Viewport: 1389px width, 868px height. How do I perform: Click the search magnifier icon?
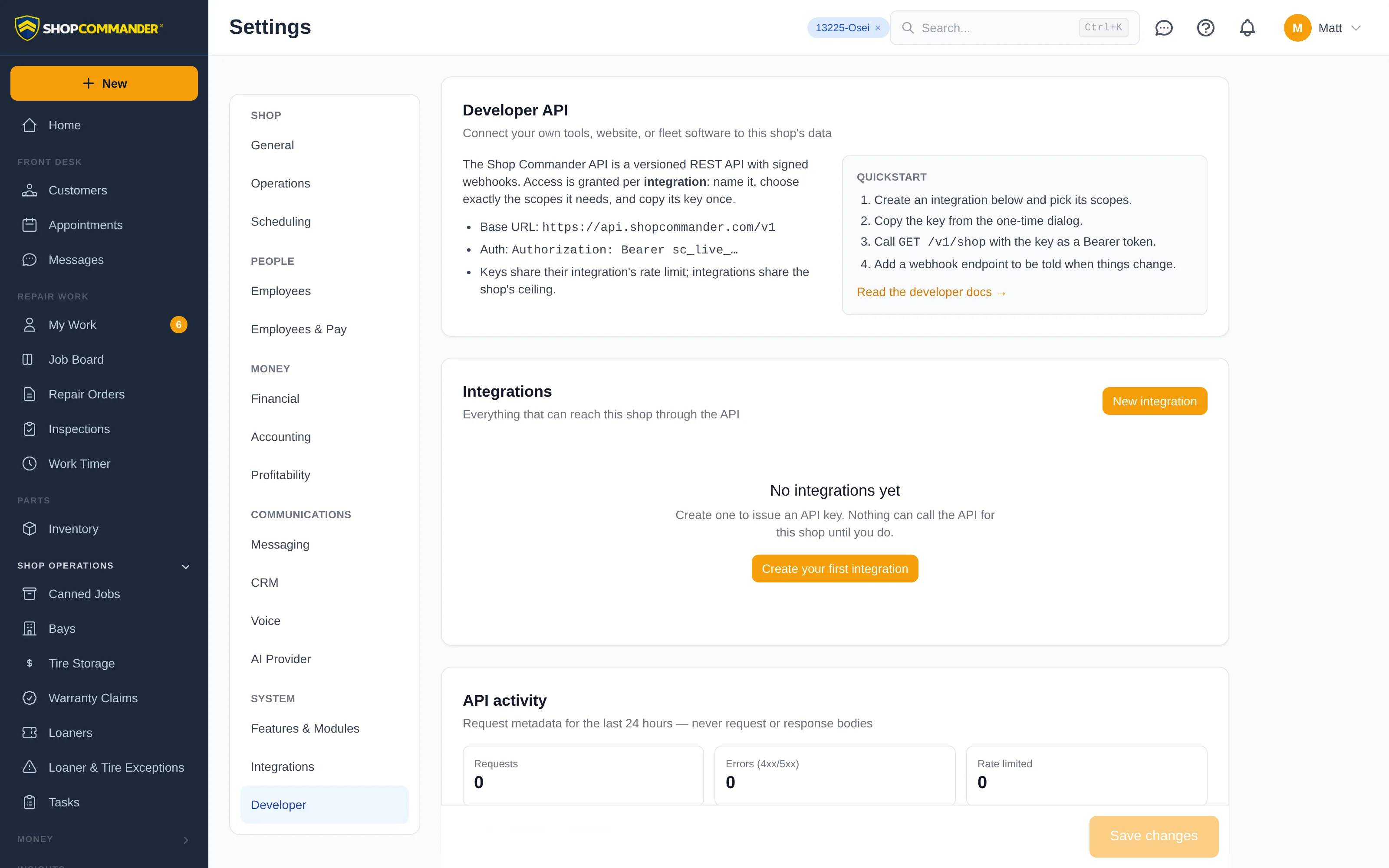pos(908,27)
